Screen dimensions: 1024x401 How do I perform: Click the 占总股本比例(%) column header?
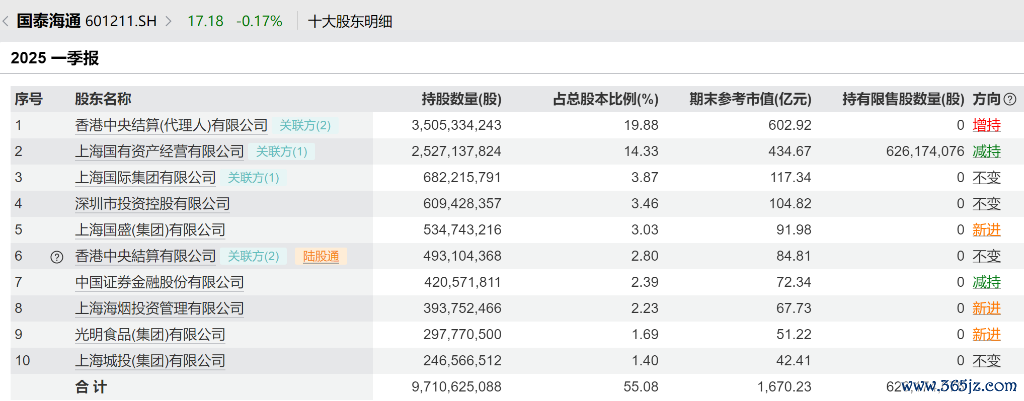(606, 99)
